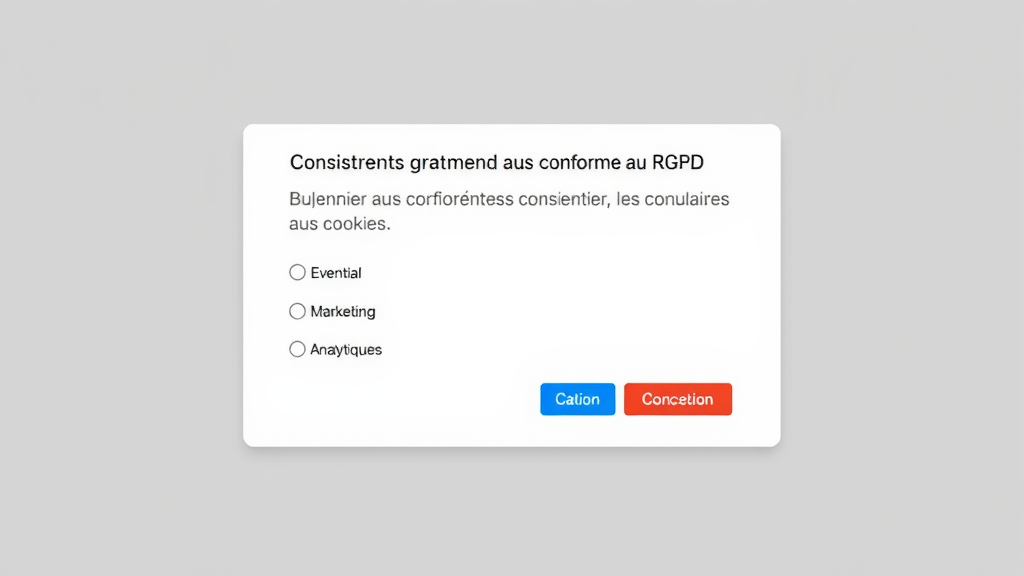Click the cookie description text below the title
The height and width of the screenshot is (576, 1024).
(x=509, y=210)
